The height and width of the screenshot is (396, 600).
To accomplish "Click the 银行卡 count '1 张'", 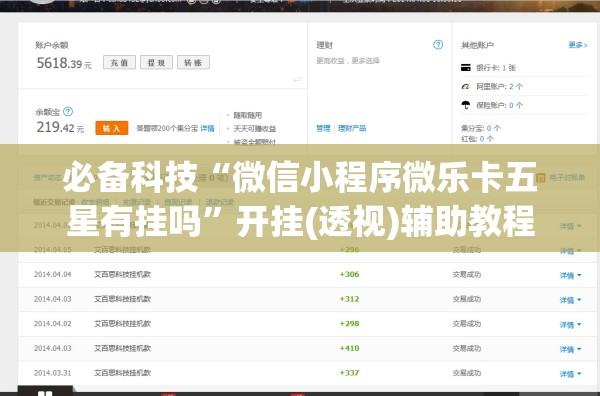I will [509, 68].
